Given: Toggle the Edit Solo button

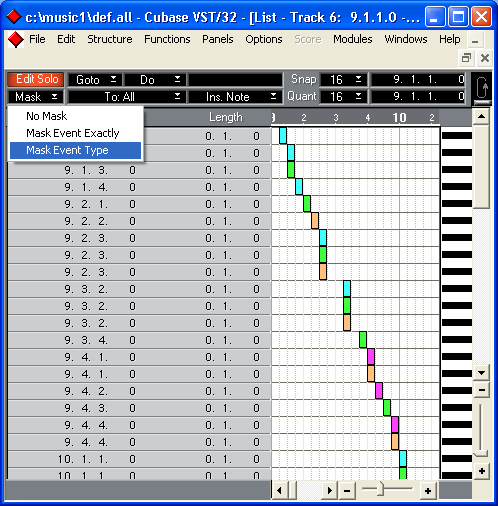Looking at the screenshot, I should [x=36, y=79].
